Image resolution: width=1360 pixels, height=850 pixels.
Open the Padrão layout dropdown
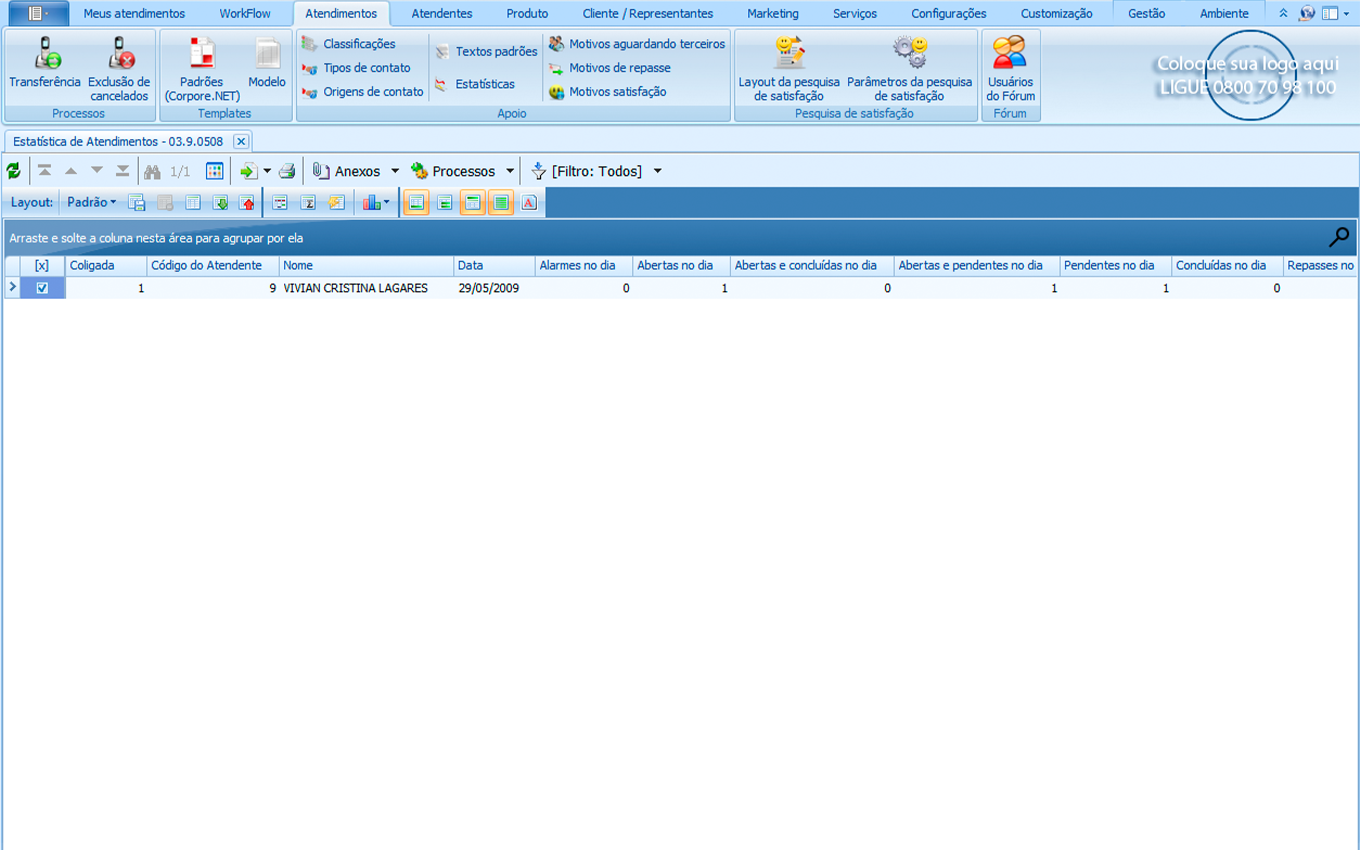click(91, 203)
